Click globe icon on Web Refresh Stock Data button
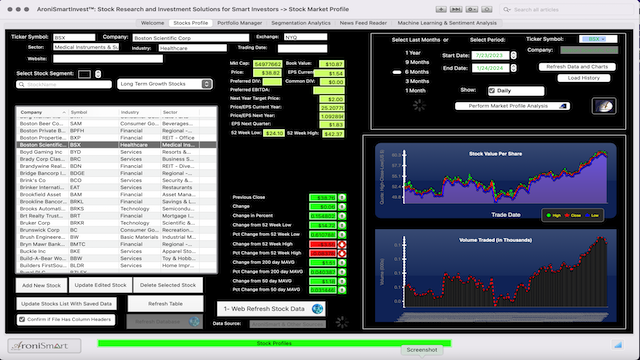The width and height of the screenshot is (640, 360). (317, 309)
